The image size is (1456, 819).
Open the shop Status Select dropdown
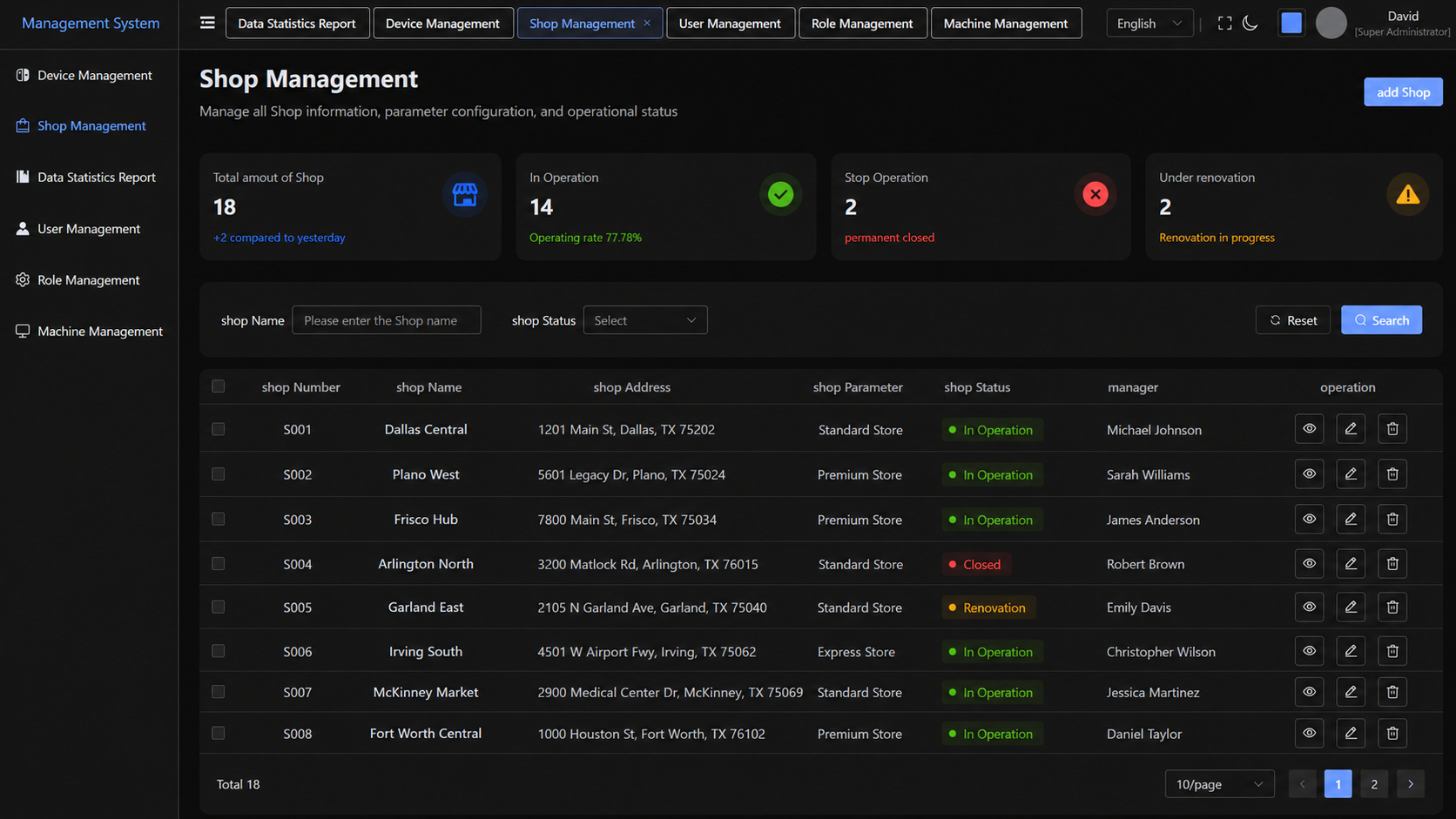point(645,320)
